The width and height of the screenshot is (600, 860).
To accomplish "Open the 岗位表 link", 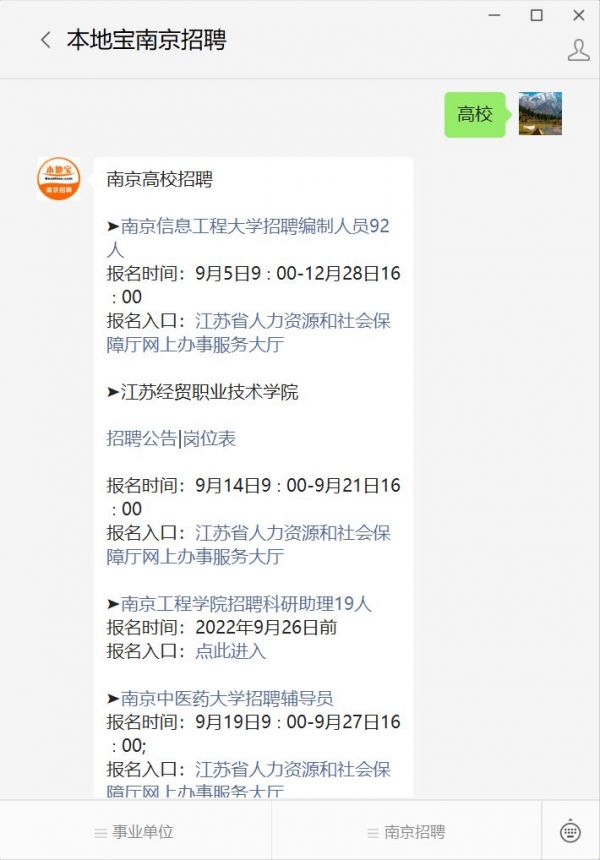I will [209, 438].
